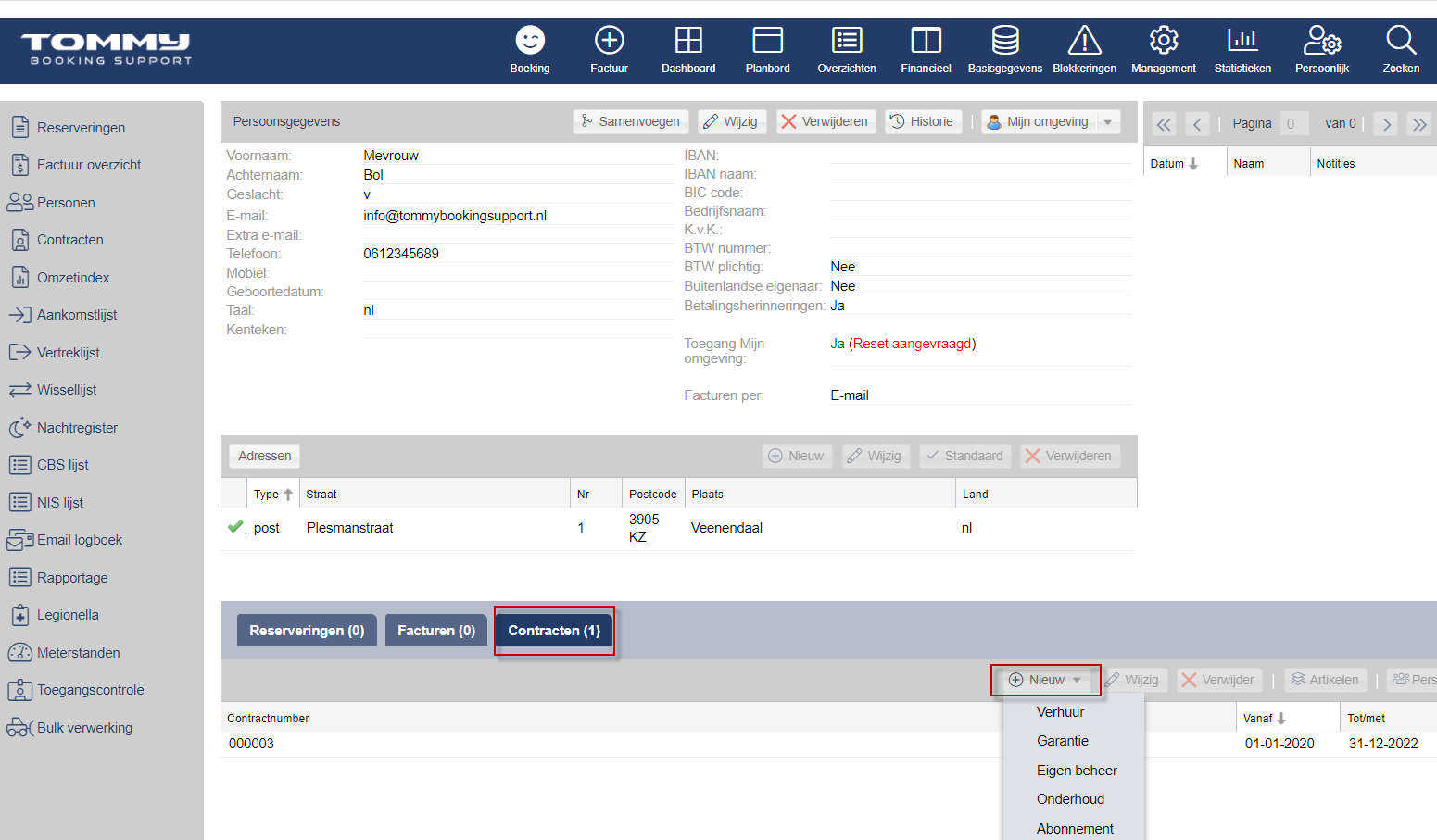Go to the previous notes page

click(x=1197, y=124)
